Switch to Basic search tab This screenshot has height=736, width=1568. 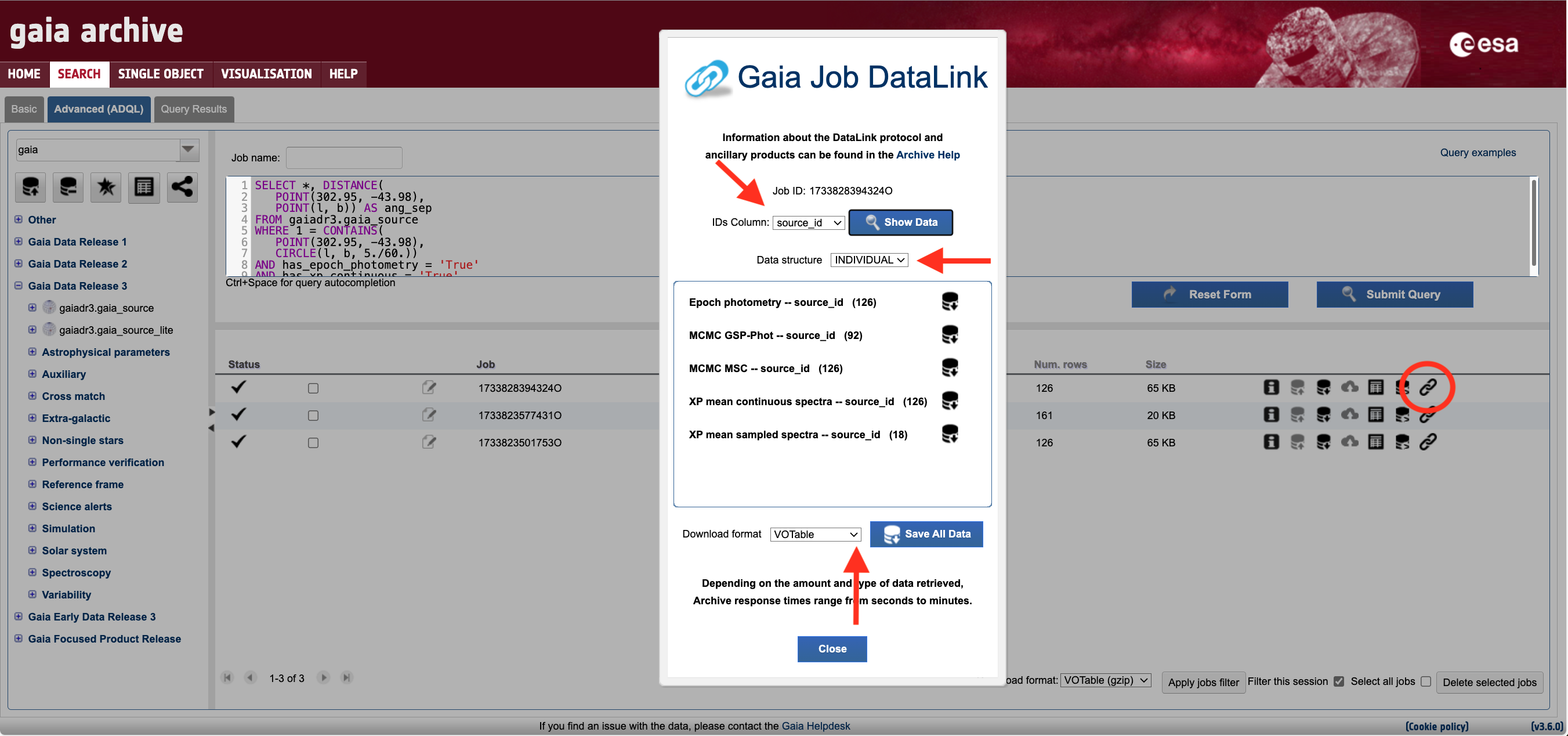click(24, 109)
